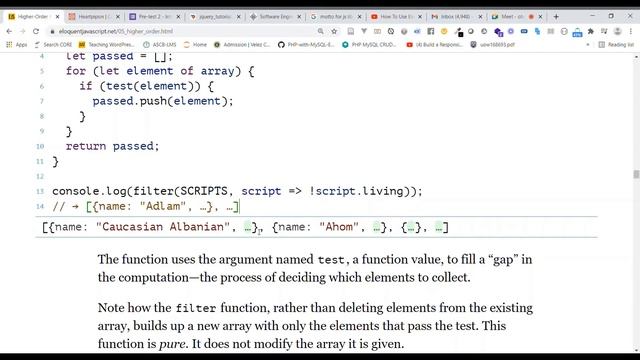The height and width of the screenshot is (360, 640).
Task: Open the Chrome three-dot menu
Action: 631,31
